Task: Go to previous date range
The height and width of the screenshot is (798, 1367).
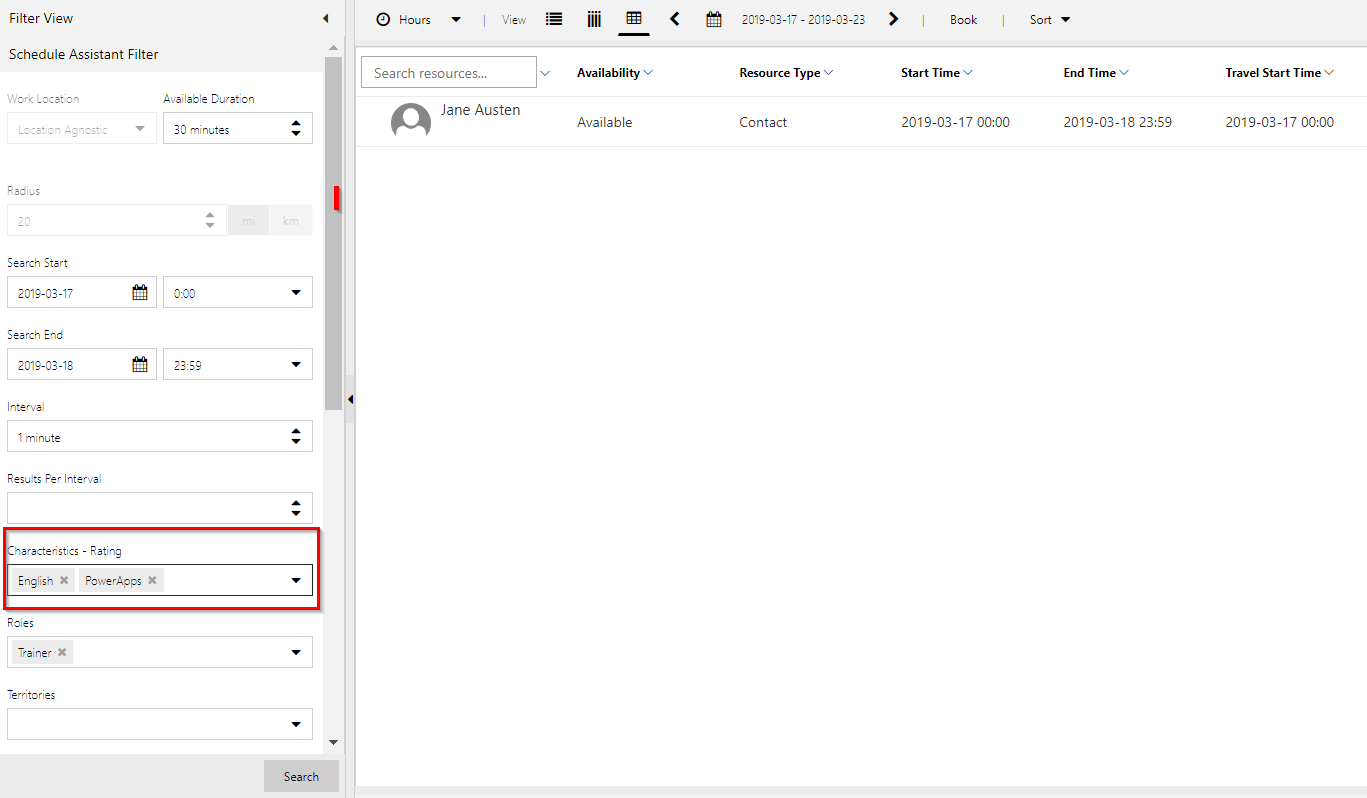Action: [675, 19]
